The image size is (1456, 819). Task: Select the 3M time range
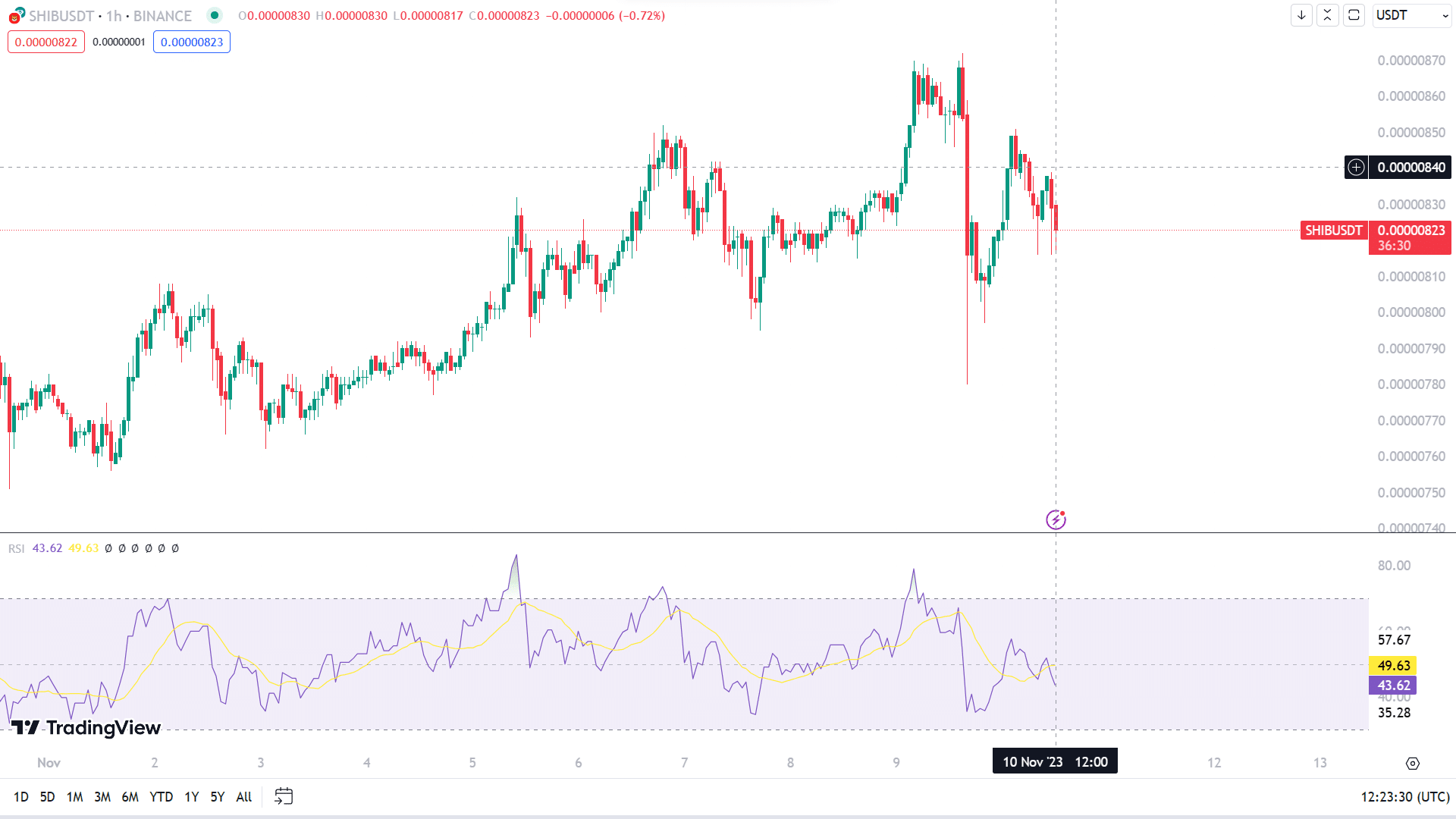pyautogui.click(x=102, y=797)
